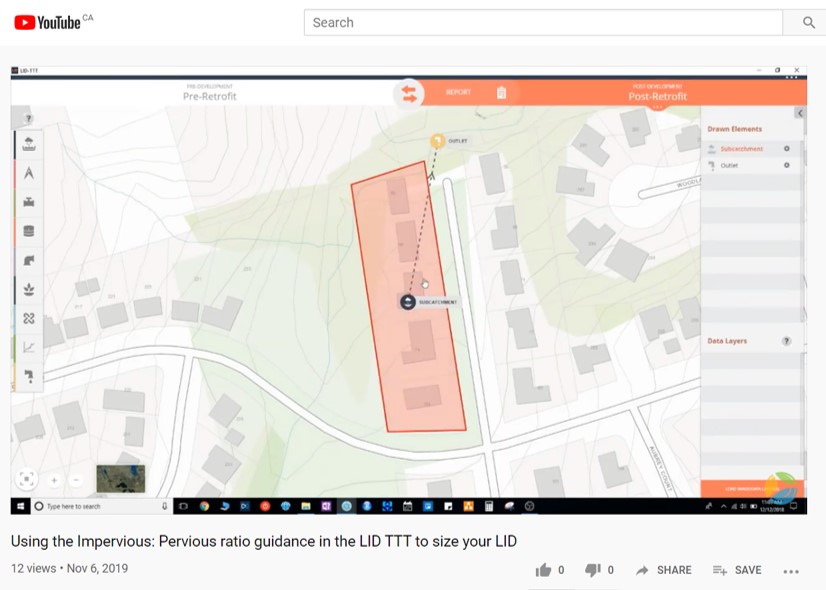The height and width of the screenshot is (590, 826).
Task: Click the video's thumbs-up like button
Action: point(543,570)
